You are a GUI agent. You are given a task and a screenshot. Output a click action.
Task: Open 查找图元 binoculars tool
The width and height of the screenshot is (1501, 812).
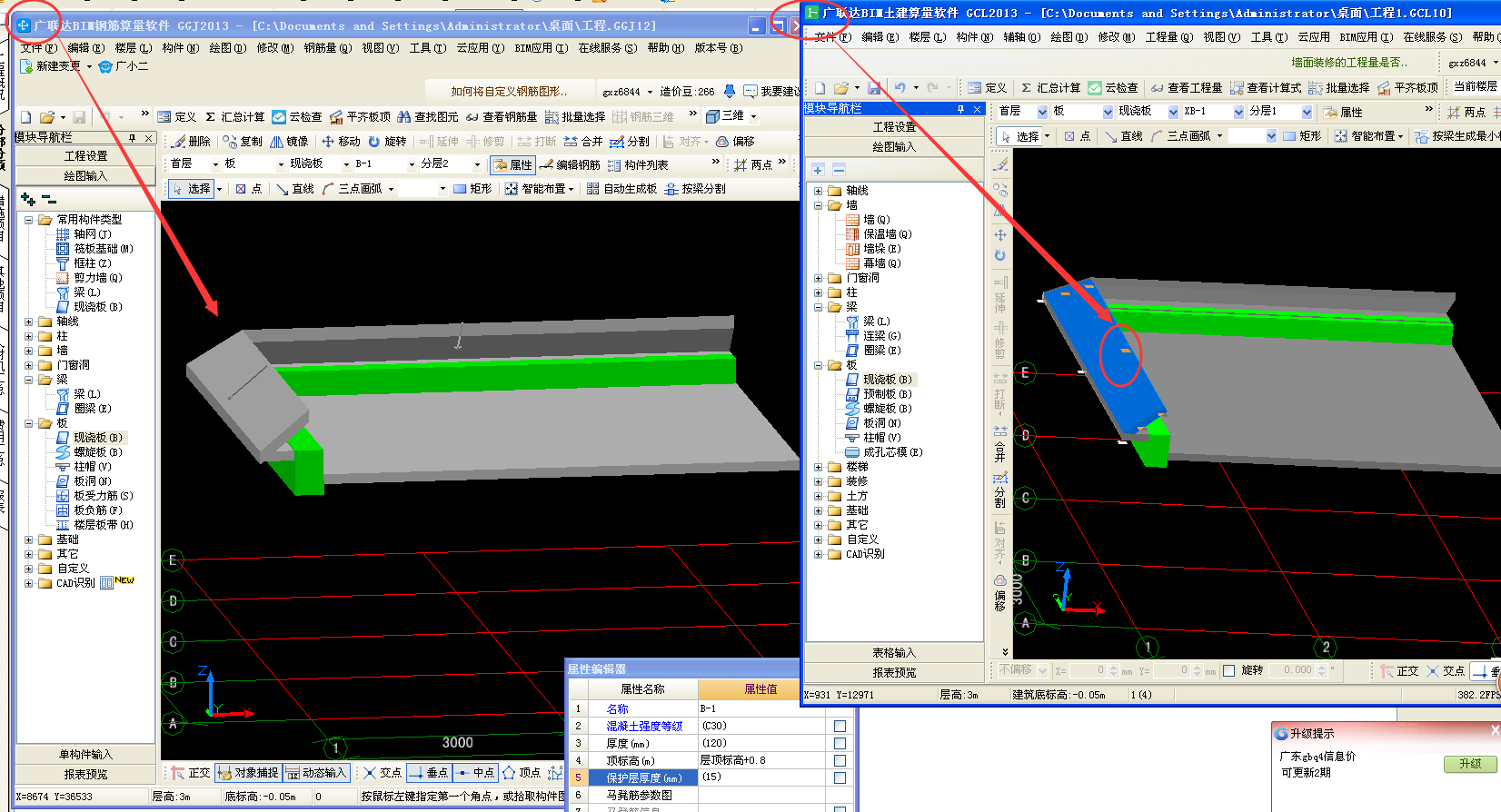pos(428,116)
